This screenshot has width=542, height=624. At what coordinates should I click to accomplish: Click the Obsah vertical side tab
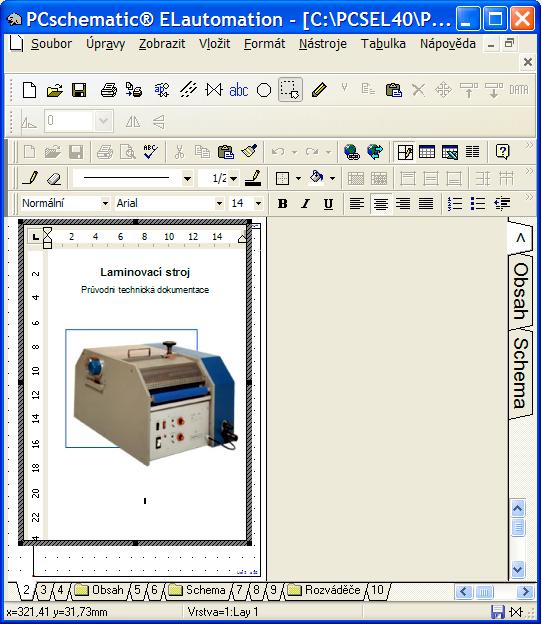[x=521, y=291]
